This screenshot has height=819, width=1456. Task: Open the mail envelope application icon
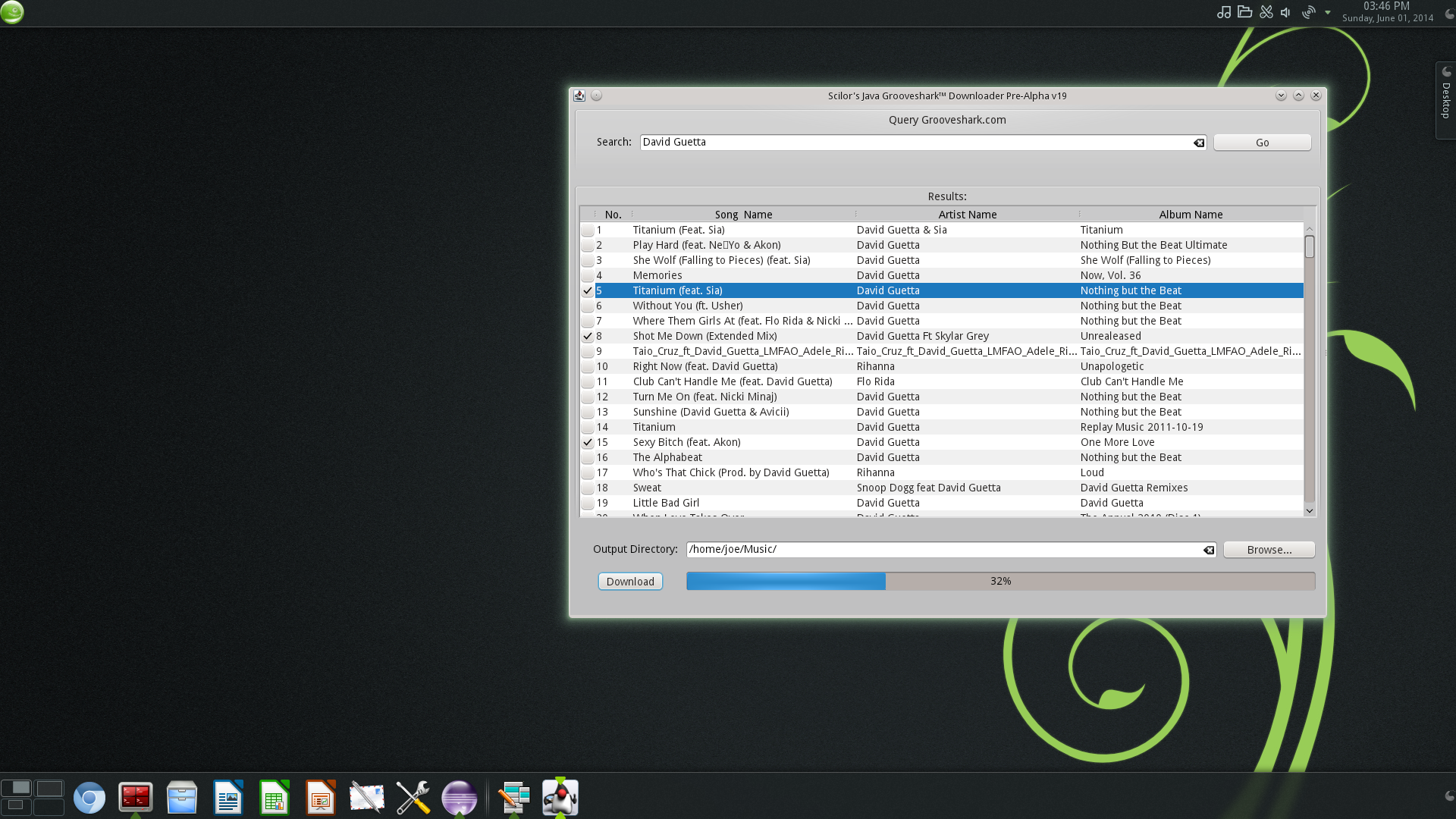tap(367, 798)
